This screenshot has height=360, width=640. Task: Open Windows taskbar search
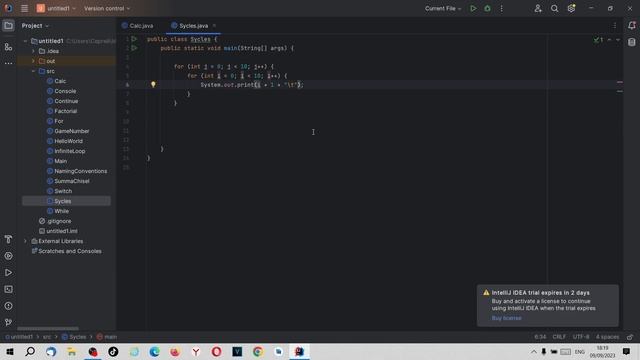(30, 351)
